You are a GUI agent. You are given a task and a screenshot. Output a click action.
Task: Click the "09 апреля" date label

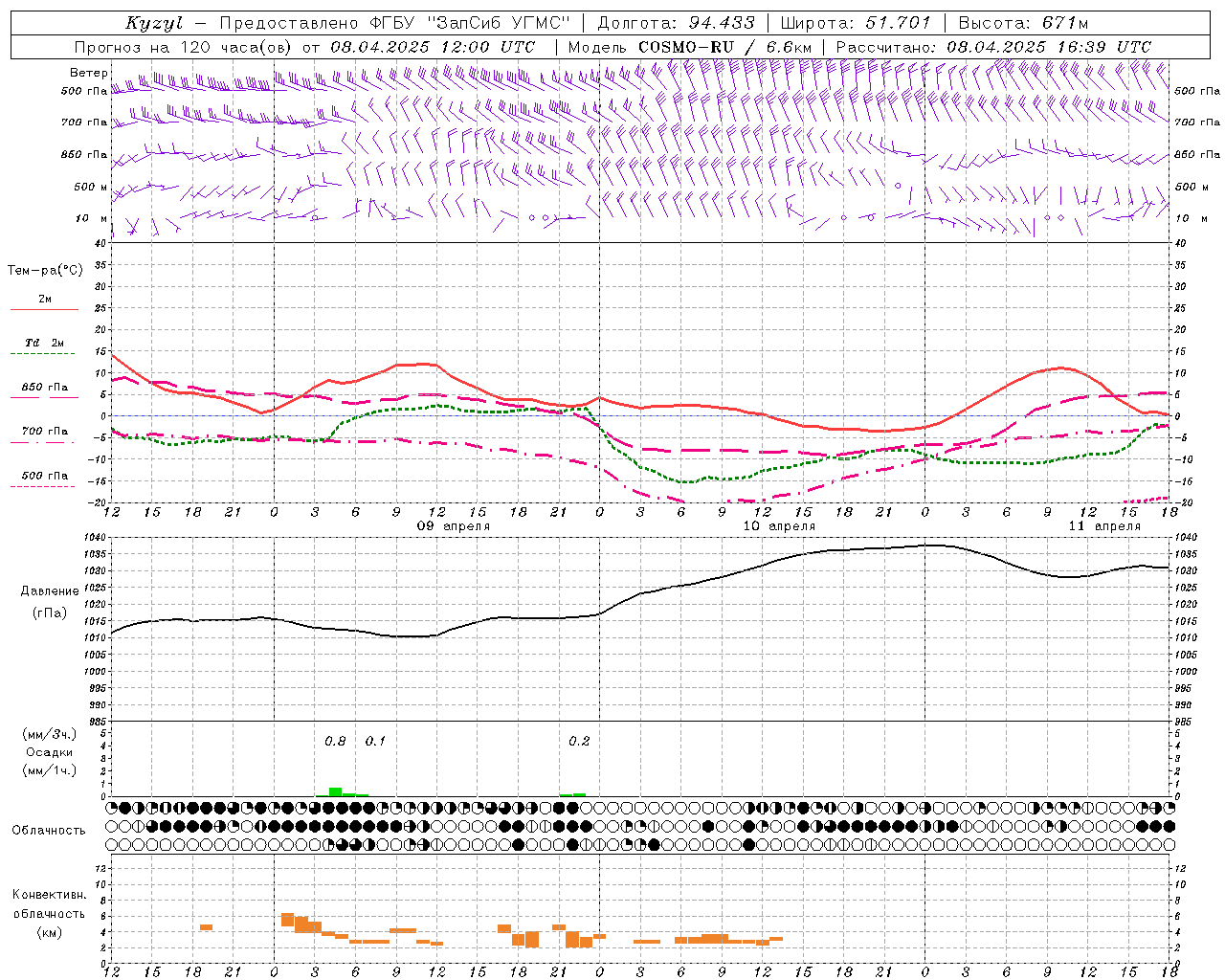coord(454,526)
